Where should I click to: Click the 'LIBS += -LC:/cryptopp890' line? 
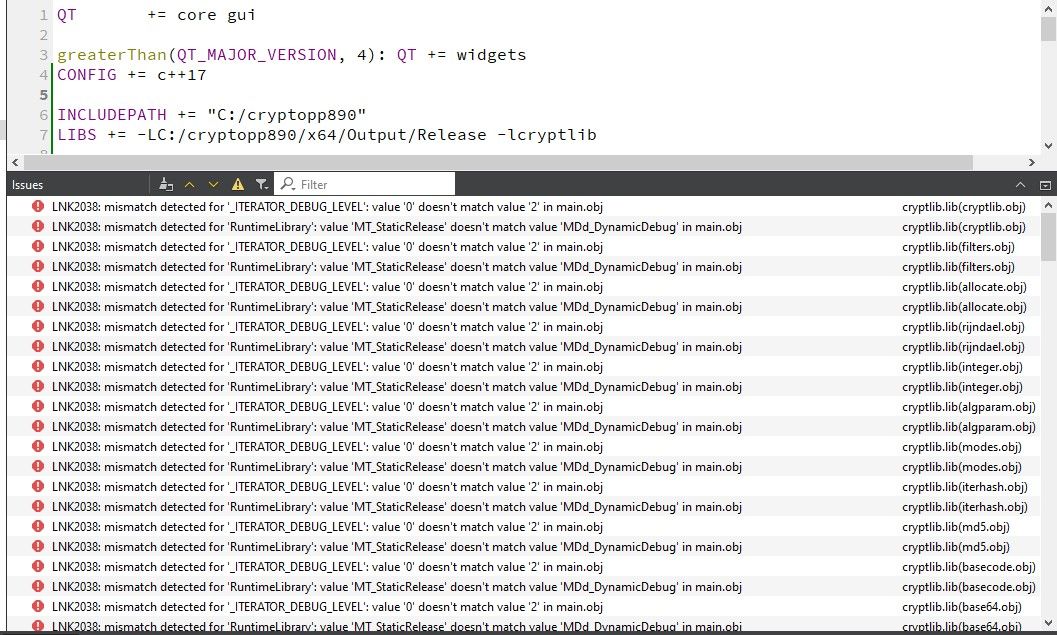[x=326, y=135]
